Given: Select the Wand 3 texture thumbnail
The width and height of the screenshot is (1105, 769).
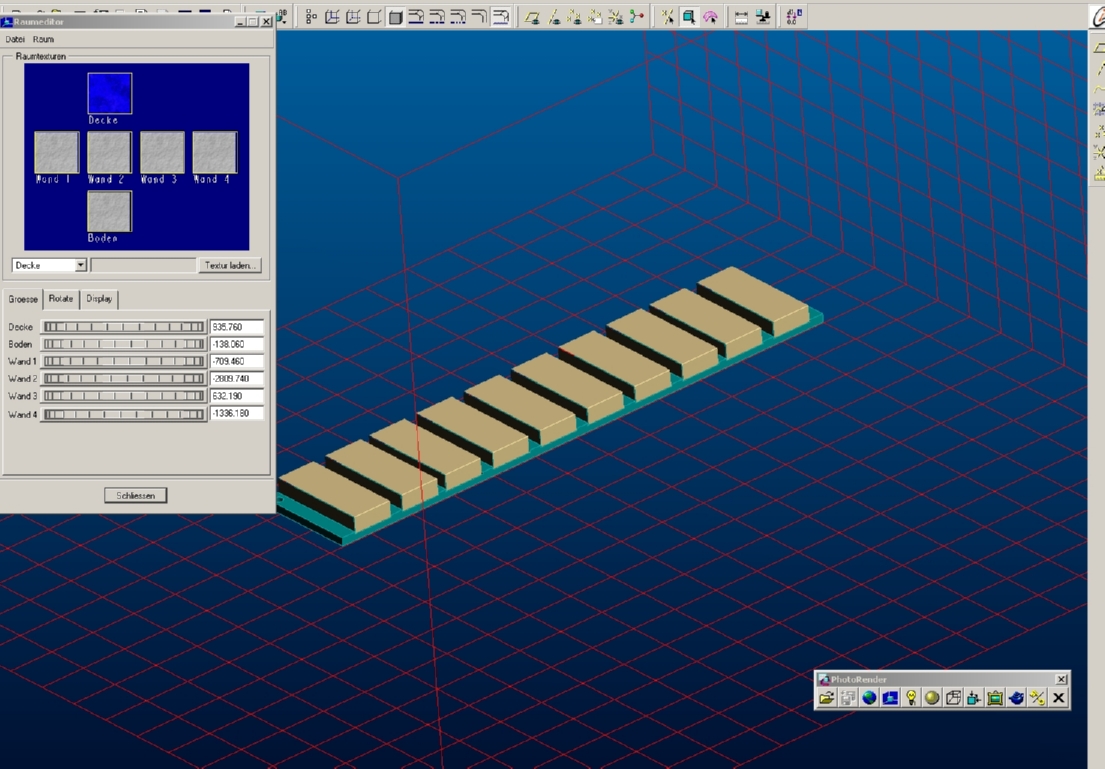Looking at the screenshot, I should tap(162, 152).
